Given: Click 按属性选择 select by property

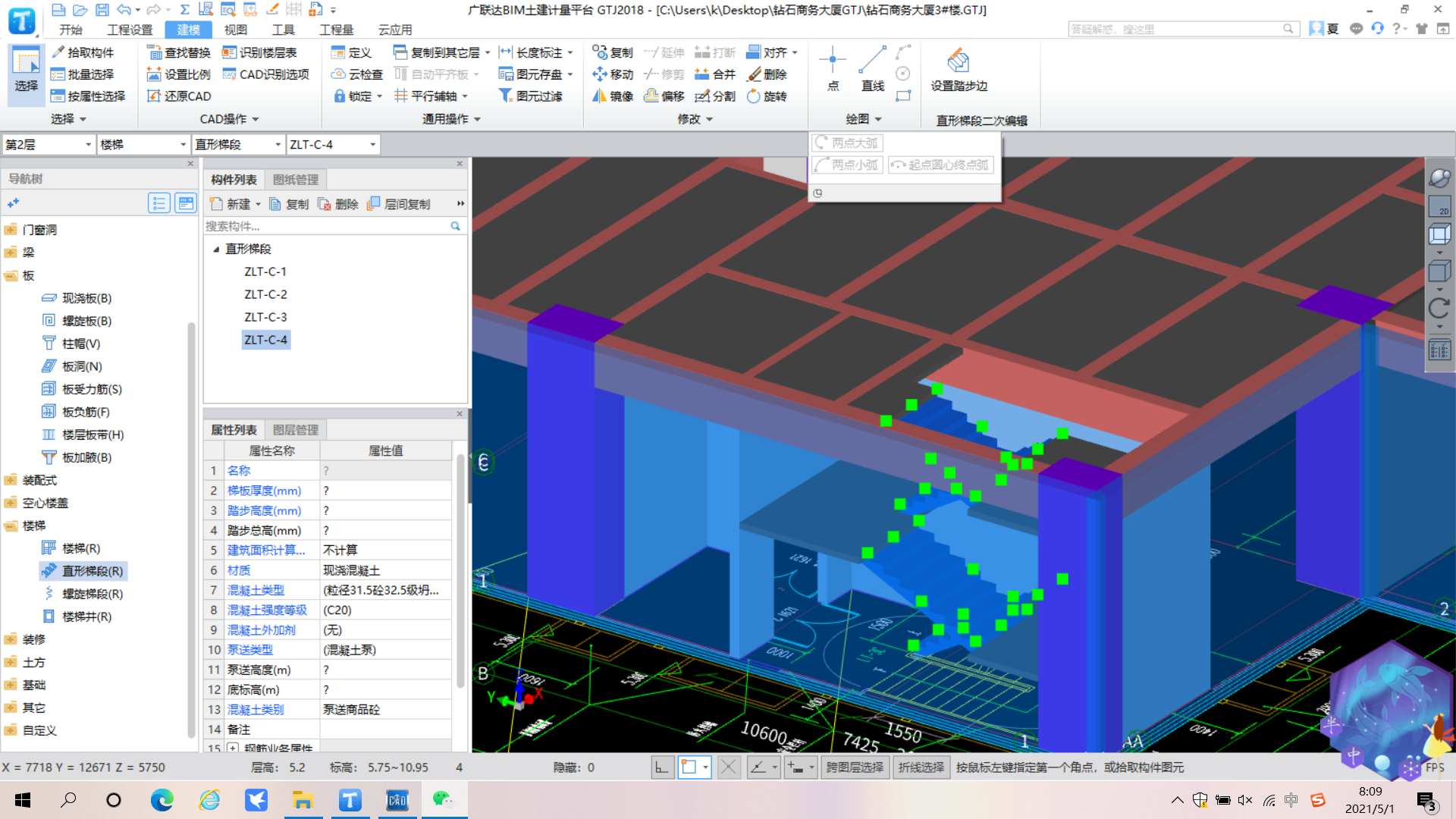Looking at the screenshot, I should 88,96.
